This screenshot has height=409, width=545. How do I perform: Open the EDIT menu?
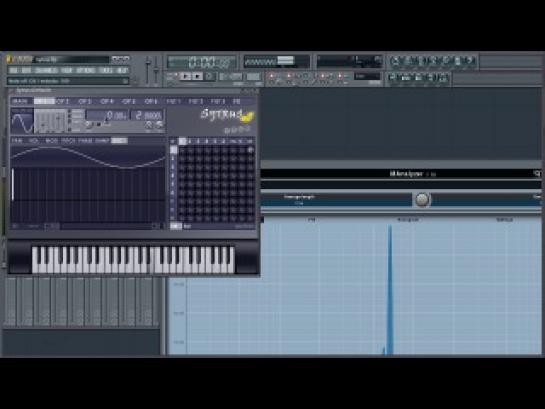point(26,71)
